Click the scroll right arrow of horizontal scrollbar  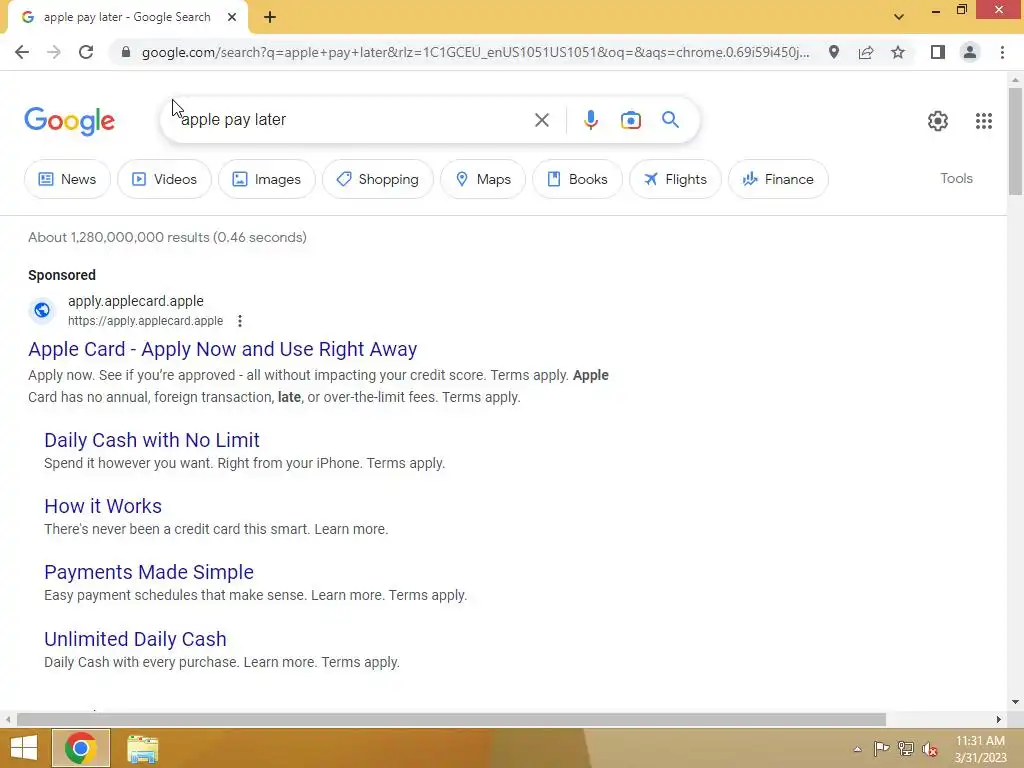[x=998, y=719]
